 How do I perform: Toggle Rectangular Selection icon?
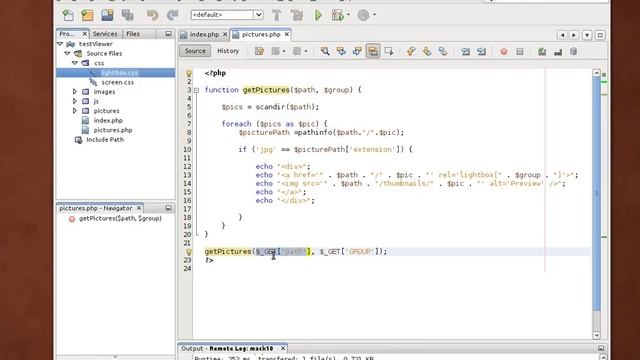click(x=389, y=51)
